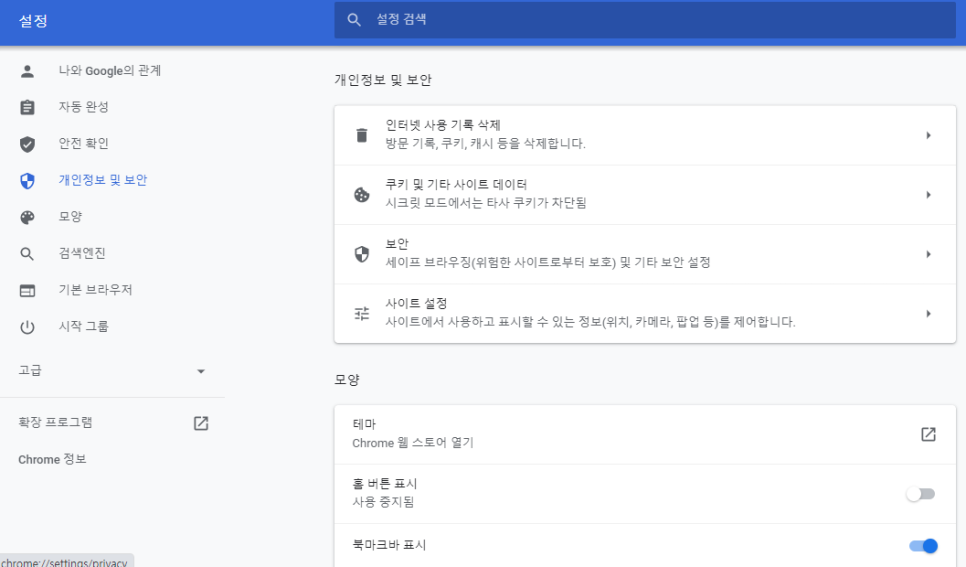
Task: Open 사이트 설정 title
Action: [x=416, y=303]
